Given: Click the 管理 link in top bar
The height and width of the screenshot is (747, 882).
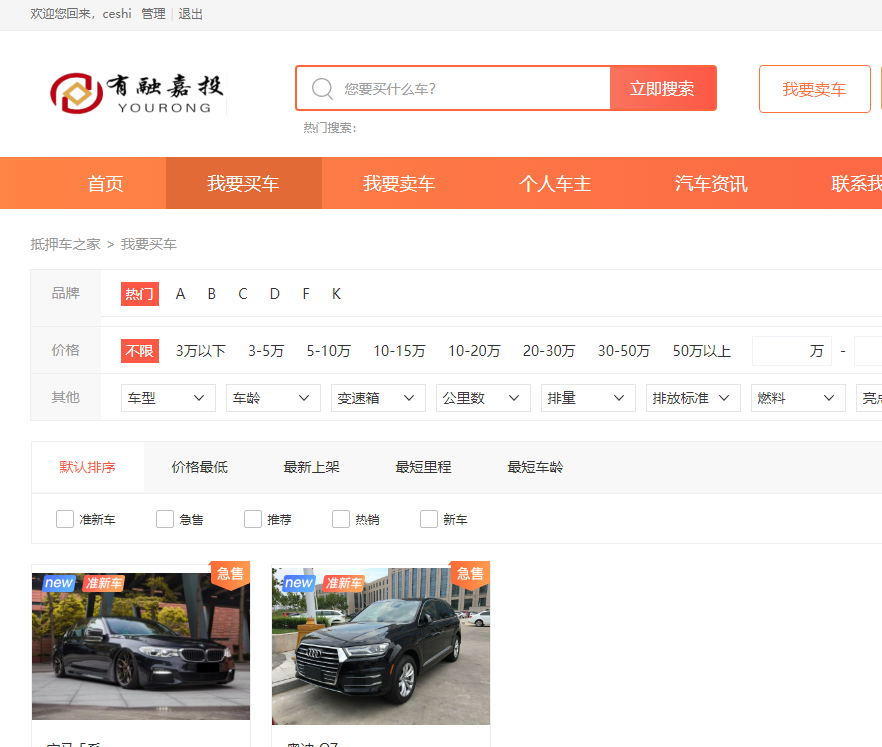Looking at the screenshot, I should point(154,14).
